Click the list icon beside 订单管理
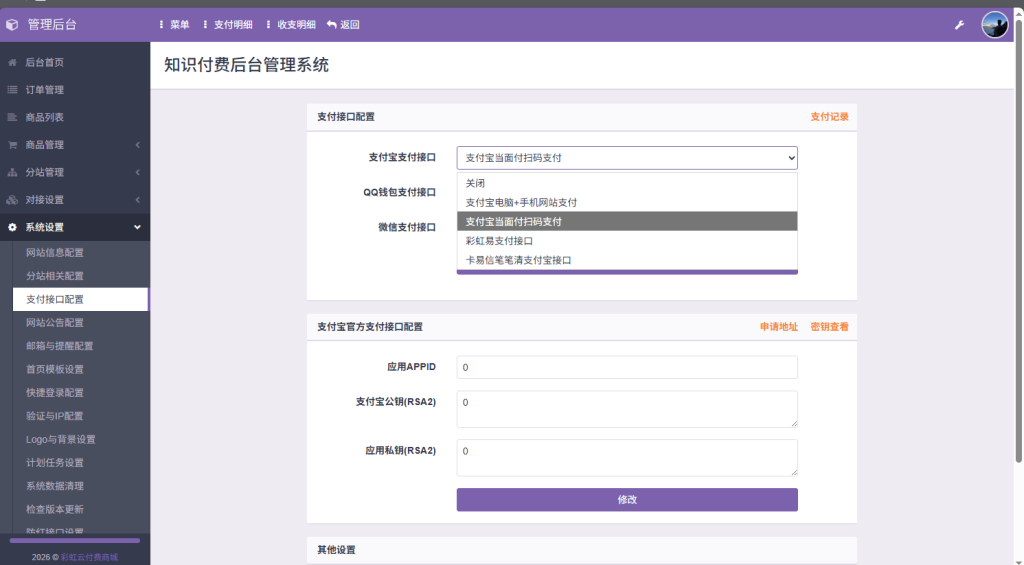The height and width of the screenshot is (565, 1024). tap(12, 90)
